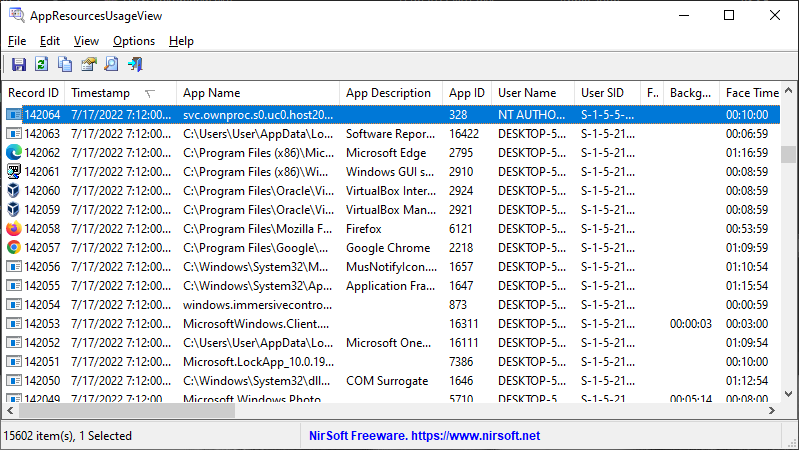Sort by the Face Time column header
The image size is (799, 450).
point(752,93)
